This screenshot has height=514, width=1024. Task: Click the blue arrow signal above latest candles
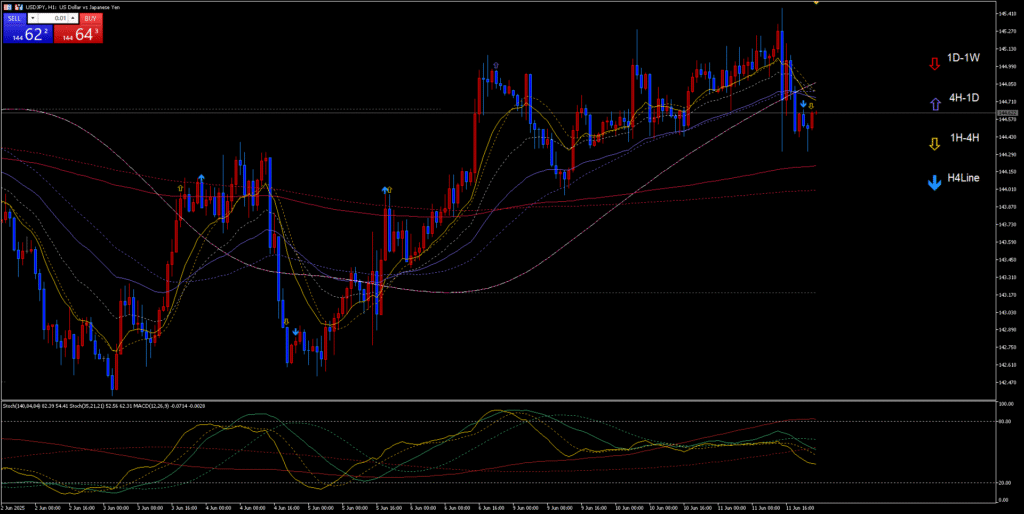[803, 104]
